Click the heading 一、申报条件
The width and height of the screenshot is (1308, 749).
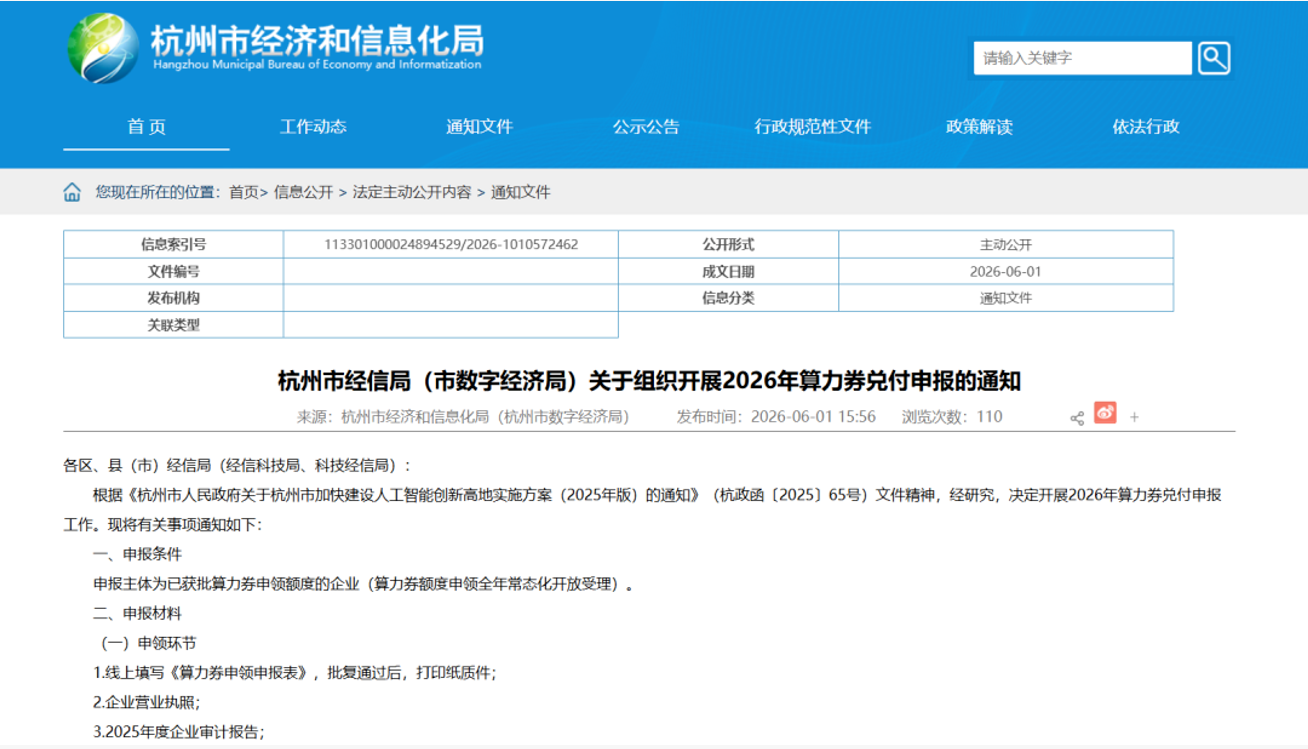(x=138, y=554)
